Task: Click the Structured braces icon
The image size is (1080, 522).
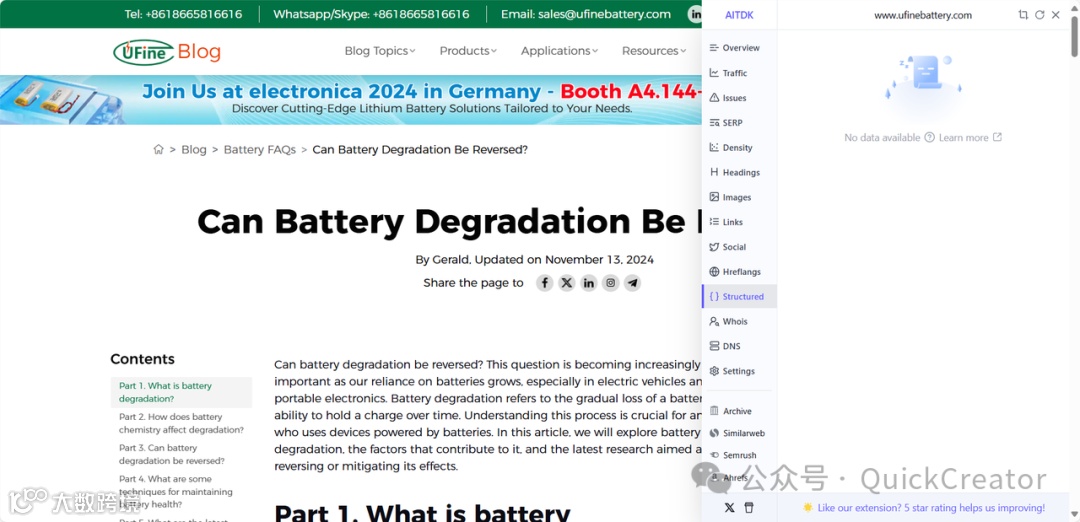Action: click(714, 296)
